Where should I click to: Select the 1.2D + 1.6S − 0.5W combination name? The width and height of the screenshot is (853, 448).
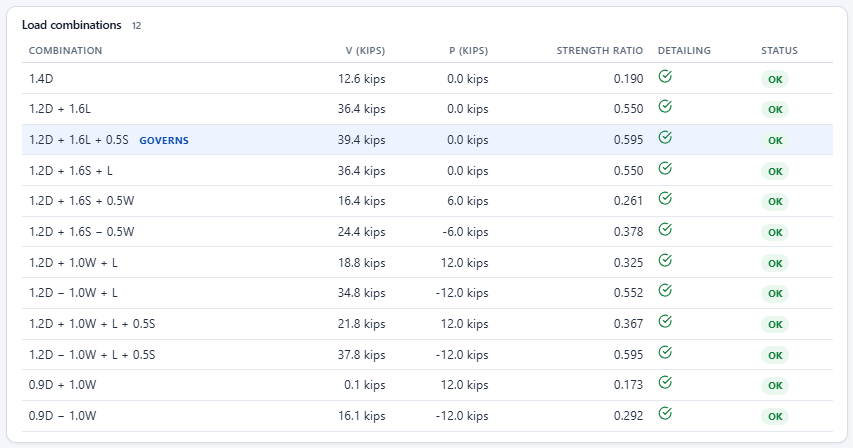point(82,232)
